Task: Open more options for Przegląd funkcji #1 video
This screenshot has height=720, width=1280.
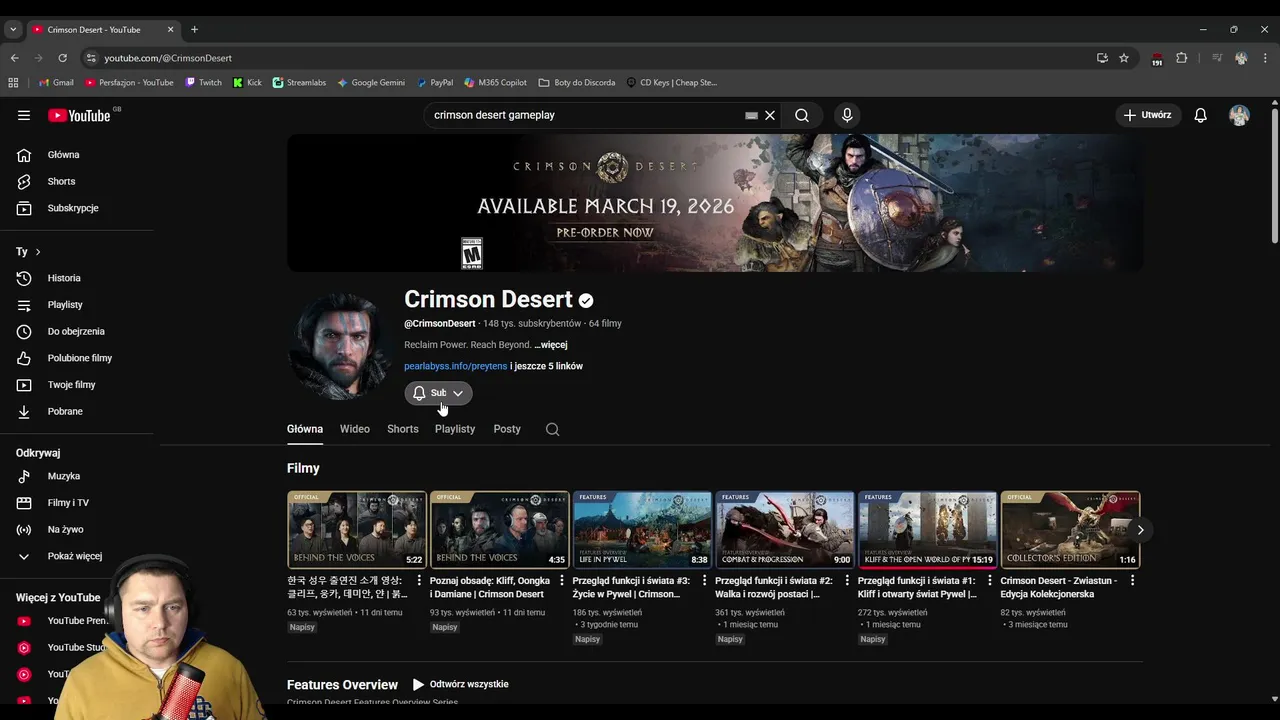Action: click(x=990, y=581)
